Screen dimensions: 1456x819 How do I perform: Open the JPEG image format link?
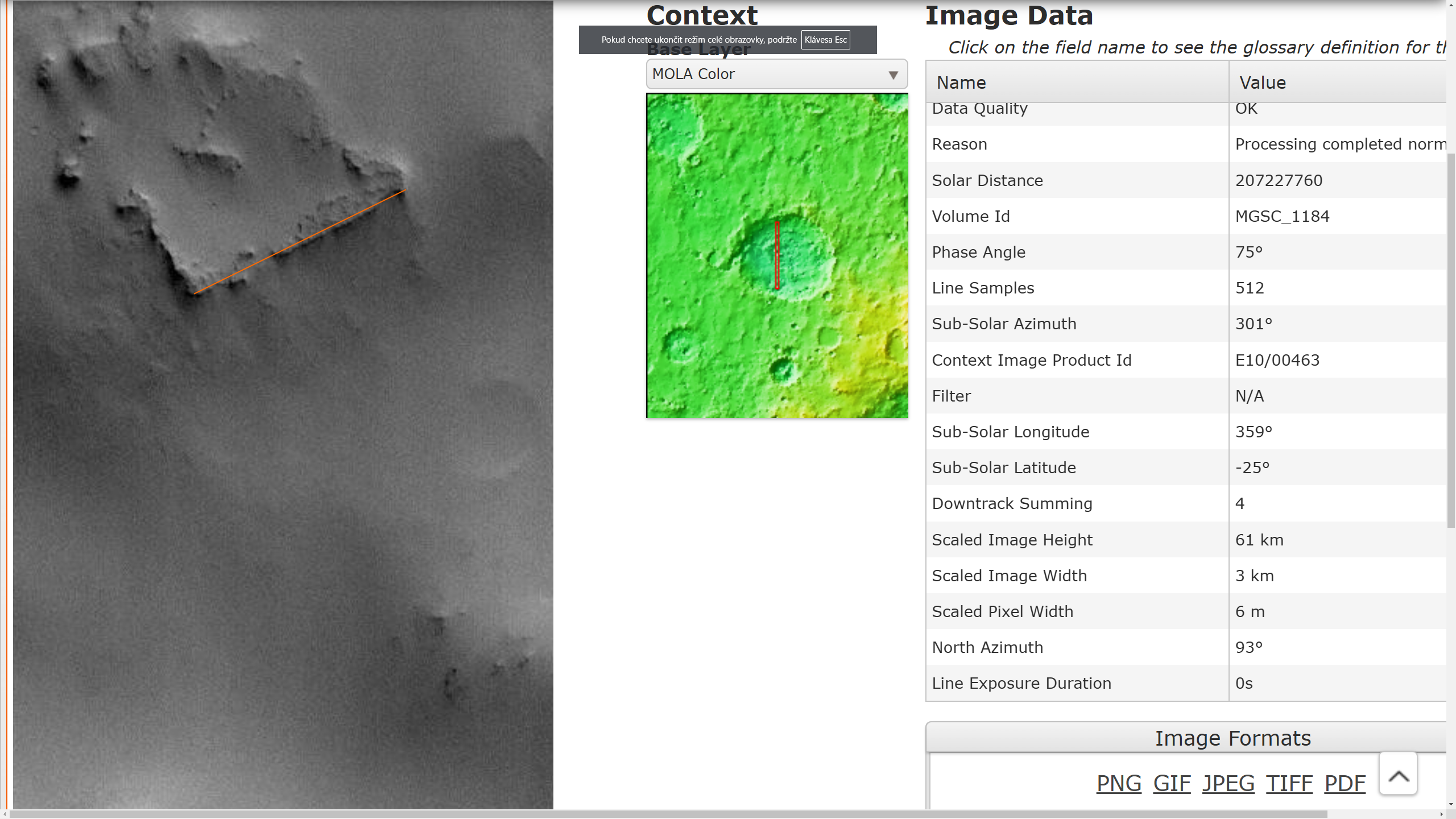(x=1228, y=784)
